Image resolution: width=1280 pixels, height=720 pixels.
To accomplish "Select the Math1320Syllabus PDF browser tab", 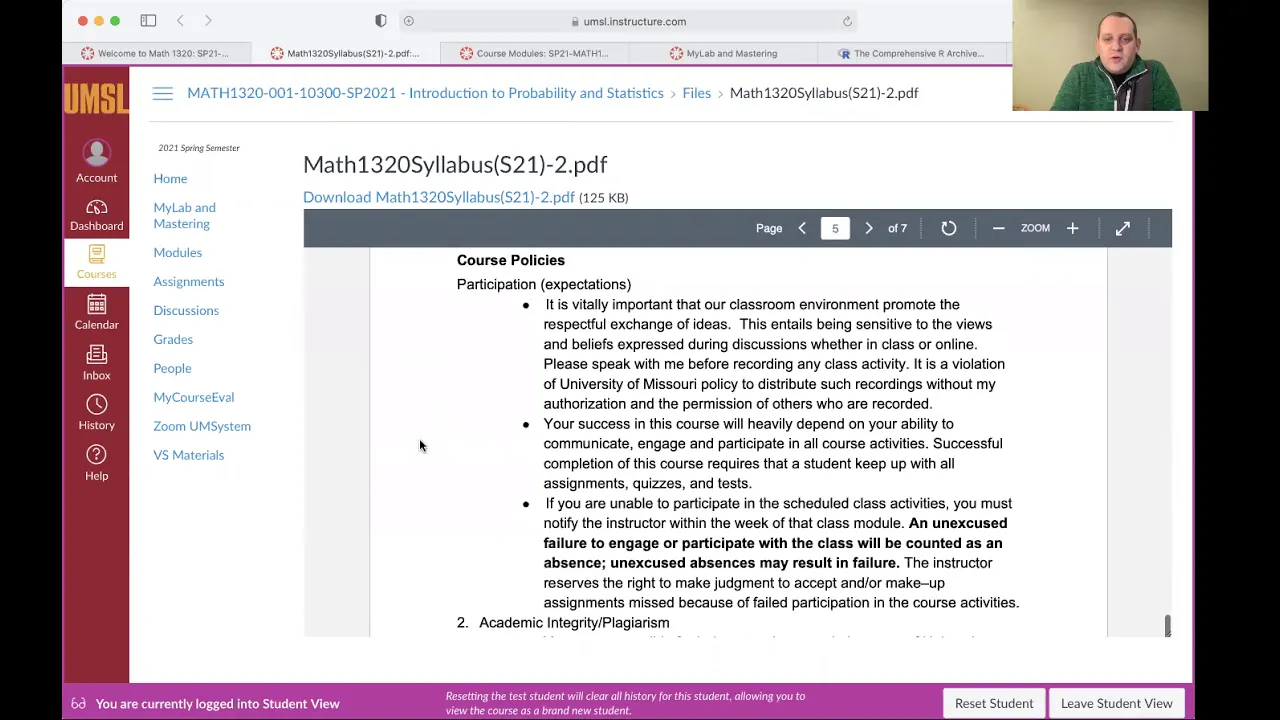I will click(x=346, y=53).
